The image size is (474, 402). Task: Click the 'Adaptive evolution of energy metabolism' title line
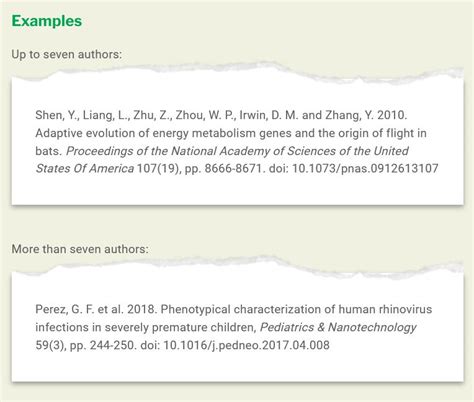(x=231, y=133)
